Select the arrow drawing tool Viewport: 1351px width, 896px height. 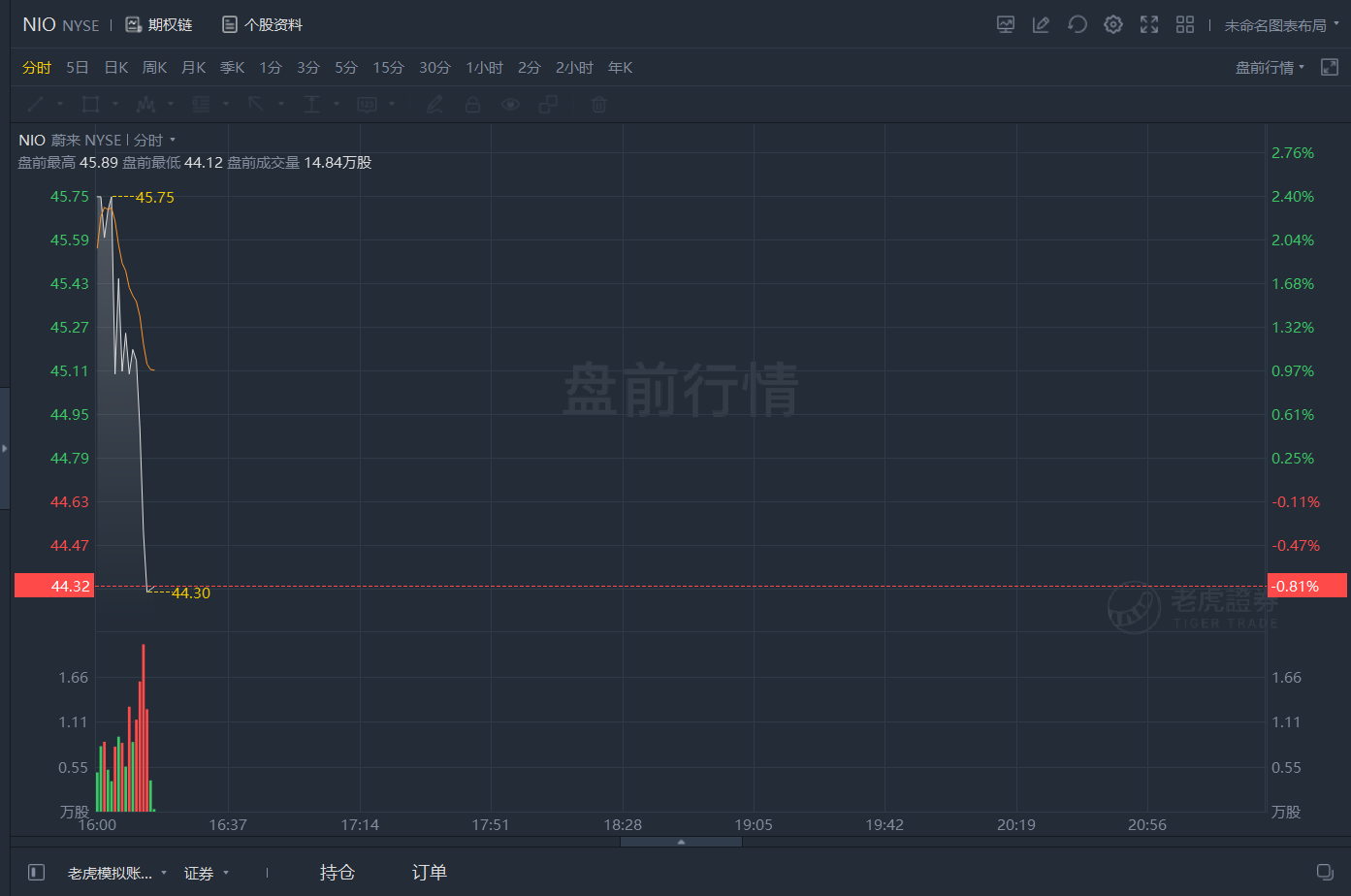pos(256,104)
